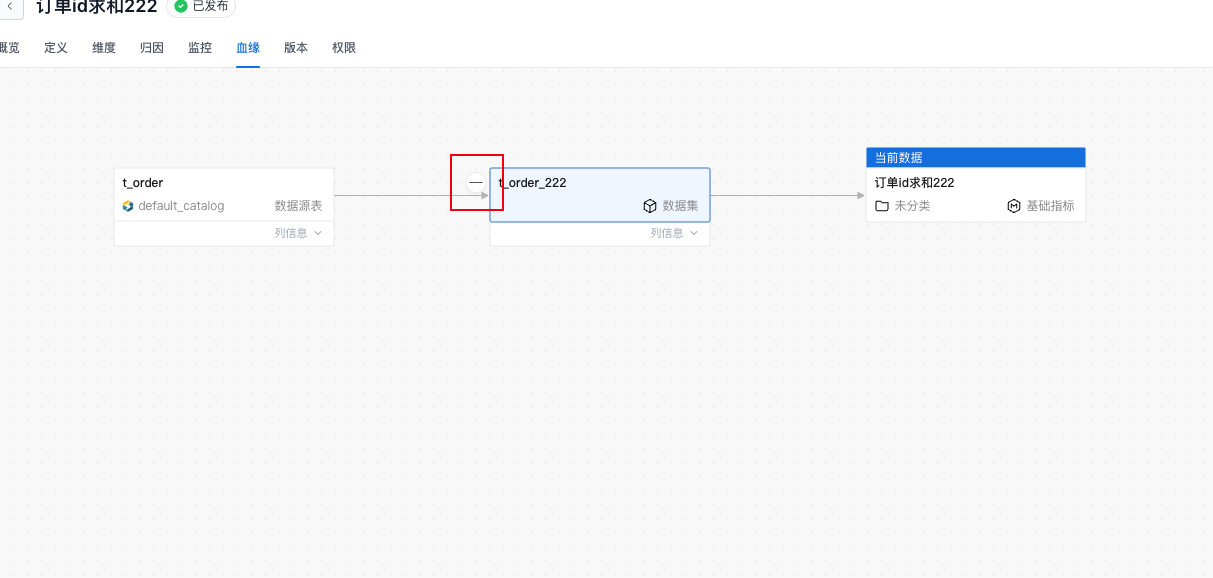
Task: Click the back arrow button
Action: tap(10, 6)
